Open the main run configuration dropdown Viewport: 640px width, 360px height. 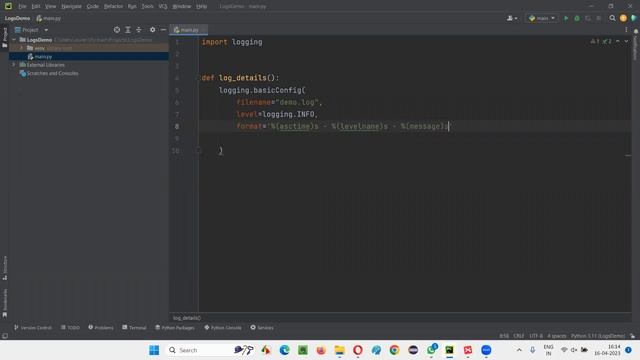pos(542,18)
